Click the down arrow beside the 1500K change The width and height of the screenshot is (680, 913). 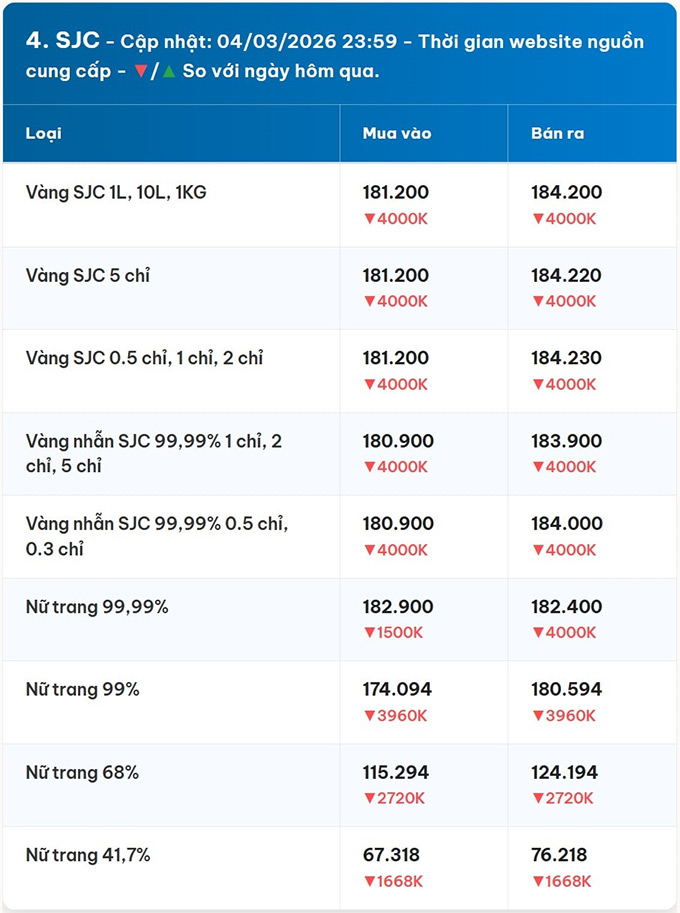click(x=368, y=632)
